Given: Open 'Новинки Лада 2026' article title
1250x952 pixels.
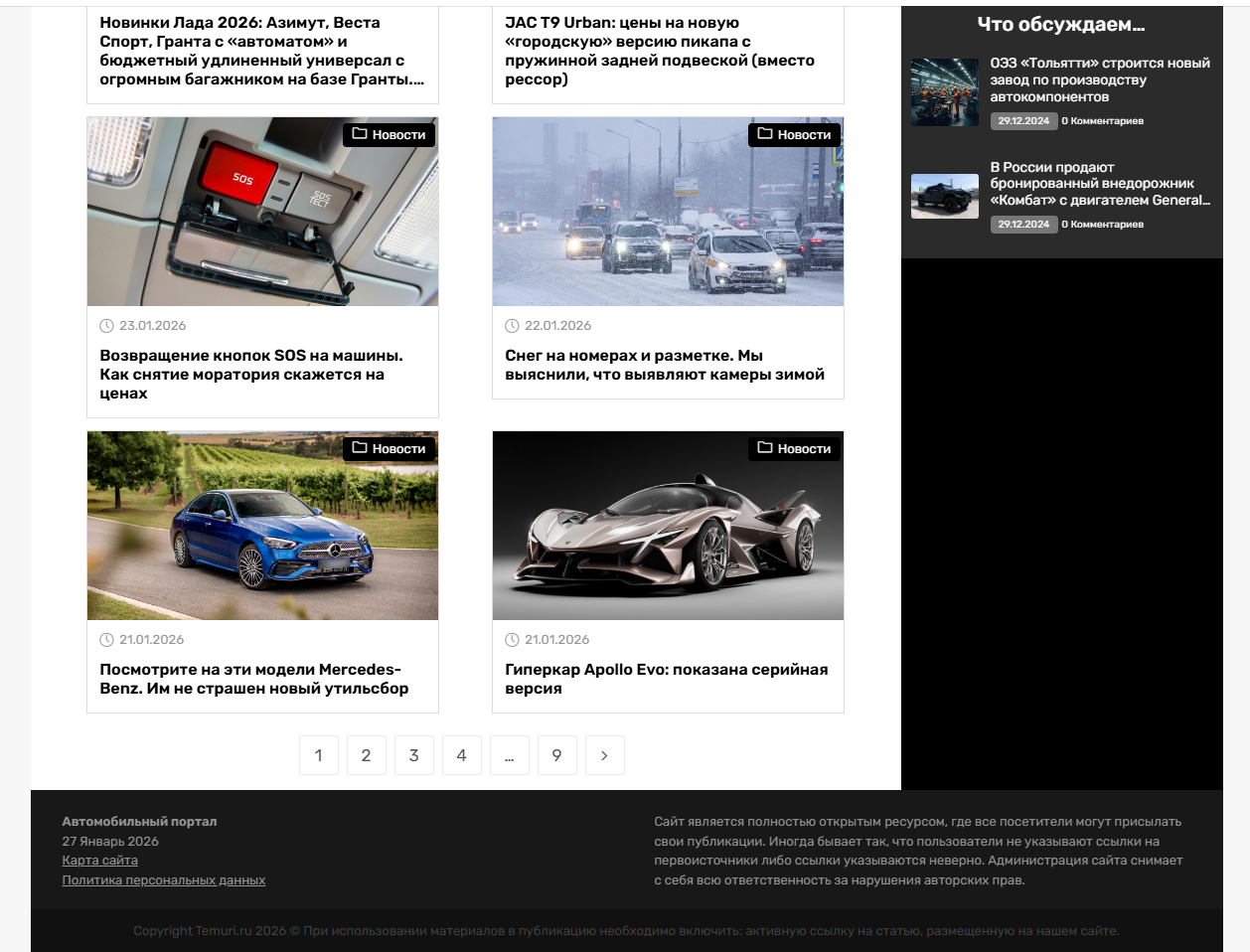Looking at the screenshot, I should click(x=262, y=51).
